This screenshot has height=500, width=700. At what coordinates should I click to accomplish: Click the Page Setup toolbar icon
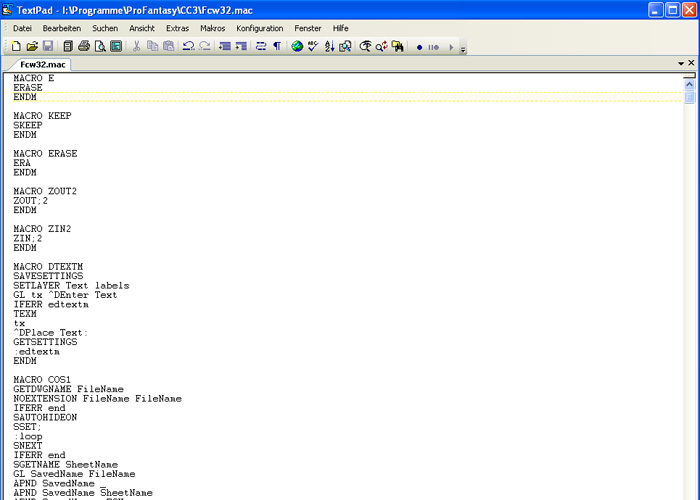116,46
